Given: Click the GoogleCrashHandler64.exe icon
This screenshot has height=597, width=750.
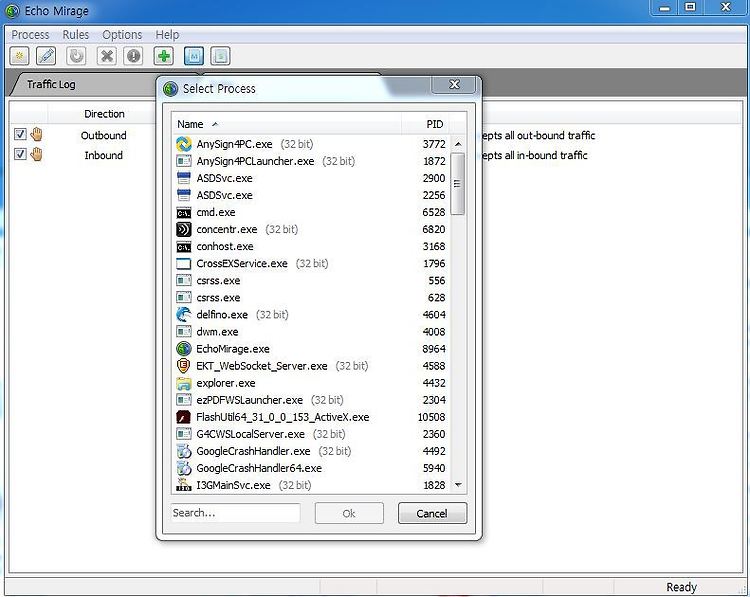Looking at the screenshot, I should (184, 468).
